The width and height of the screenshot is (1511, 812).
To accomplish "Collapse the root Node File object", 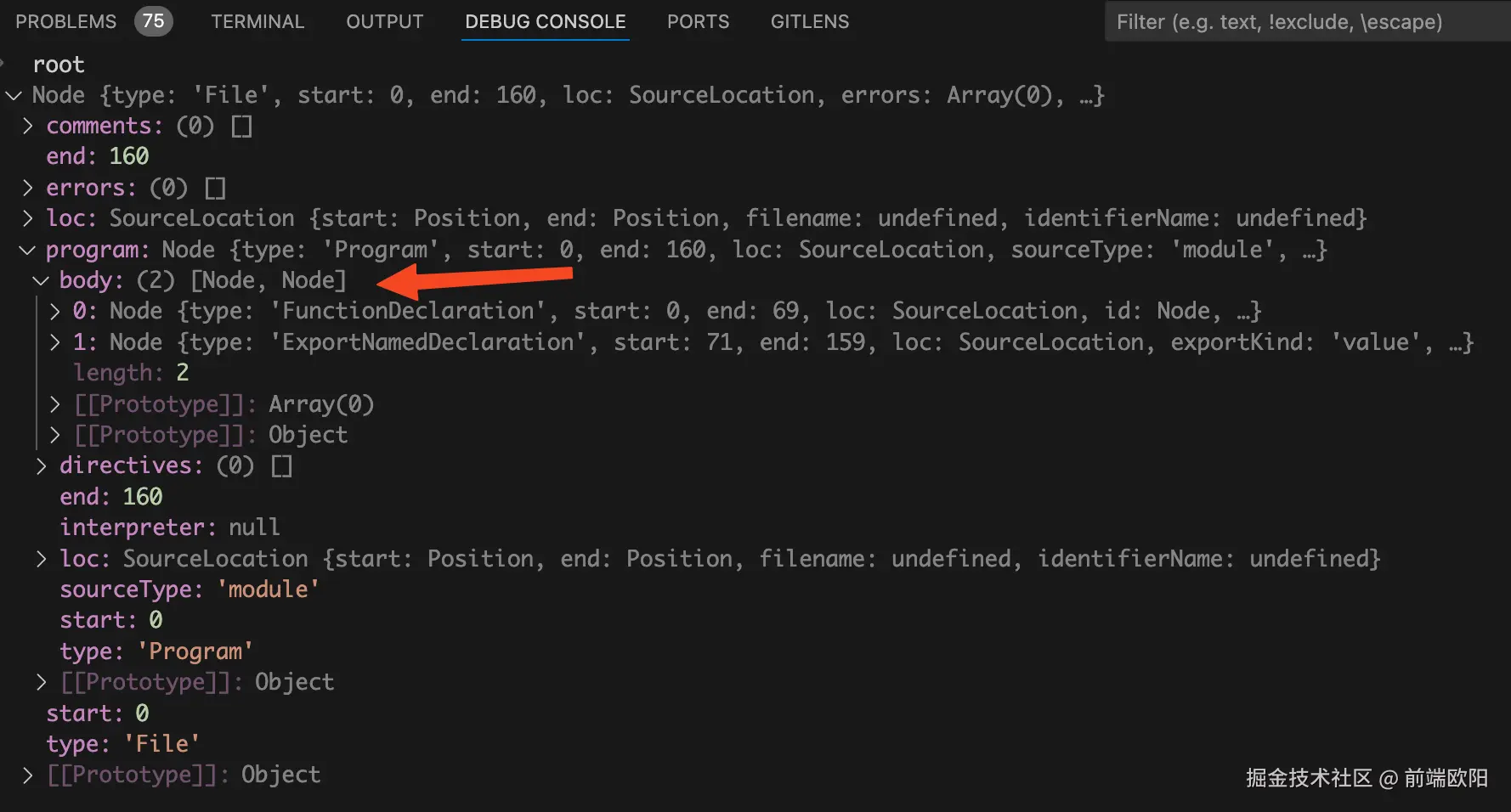I will point(14,95).
